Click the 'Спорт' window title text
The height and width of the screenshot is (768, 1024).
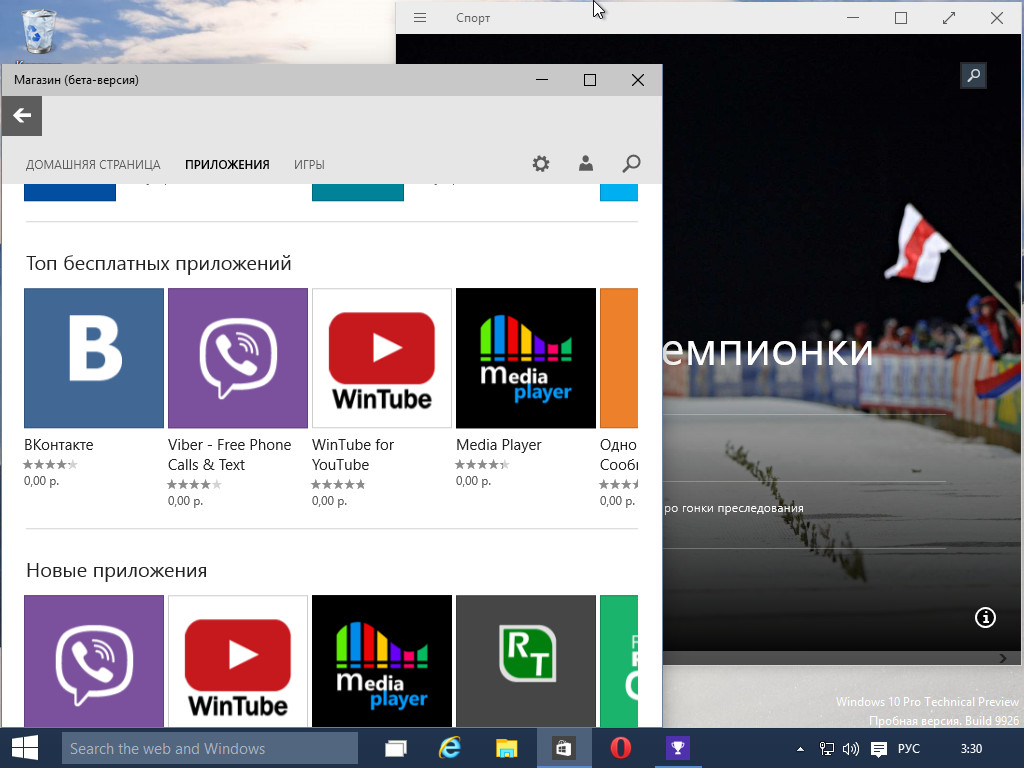(x=473, y=18)
